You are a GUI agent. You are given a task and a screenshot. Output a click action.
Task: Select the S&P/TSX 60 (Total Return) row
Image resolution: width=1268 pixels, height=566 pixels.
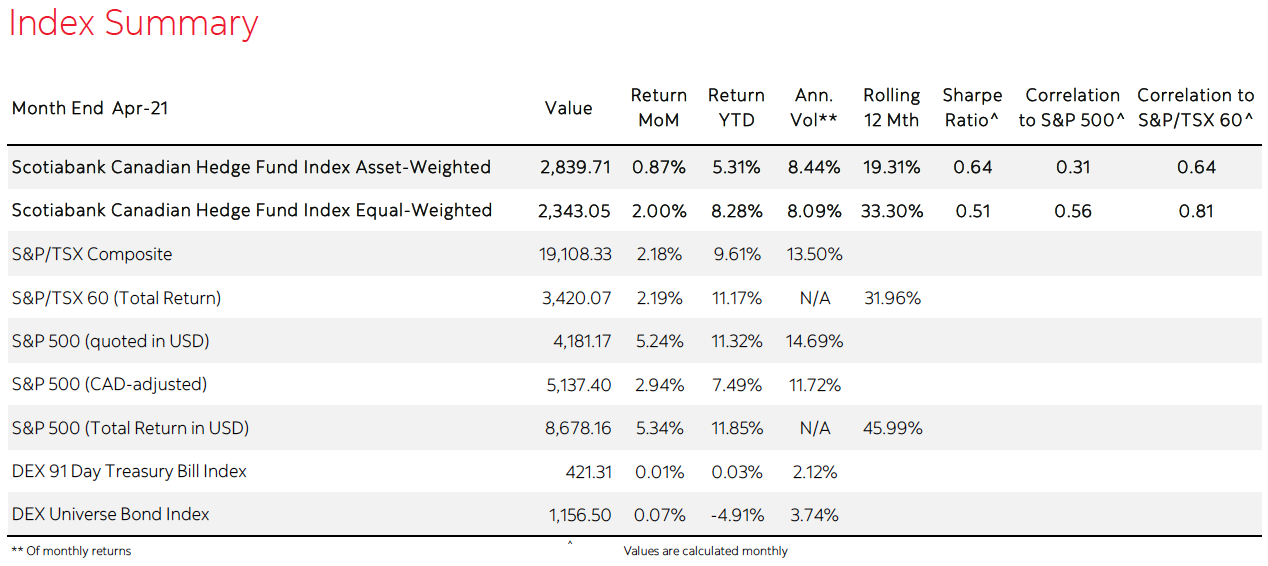116,297
